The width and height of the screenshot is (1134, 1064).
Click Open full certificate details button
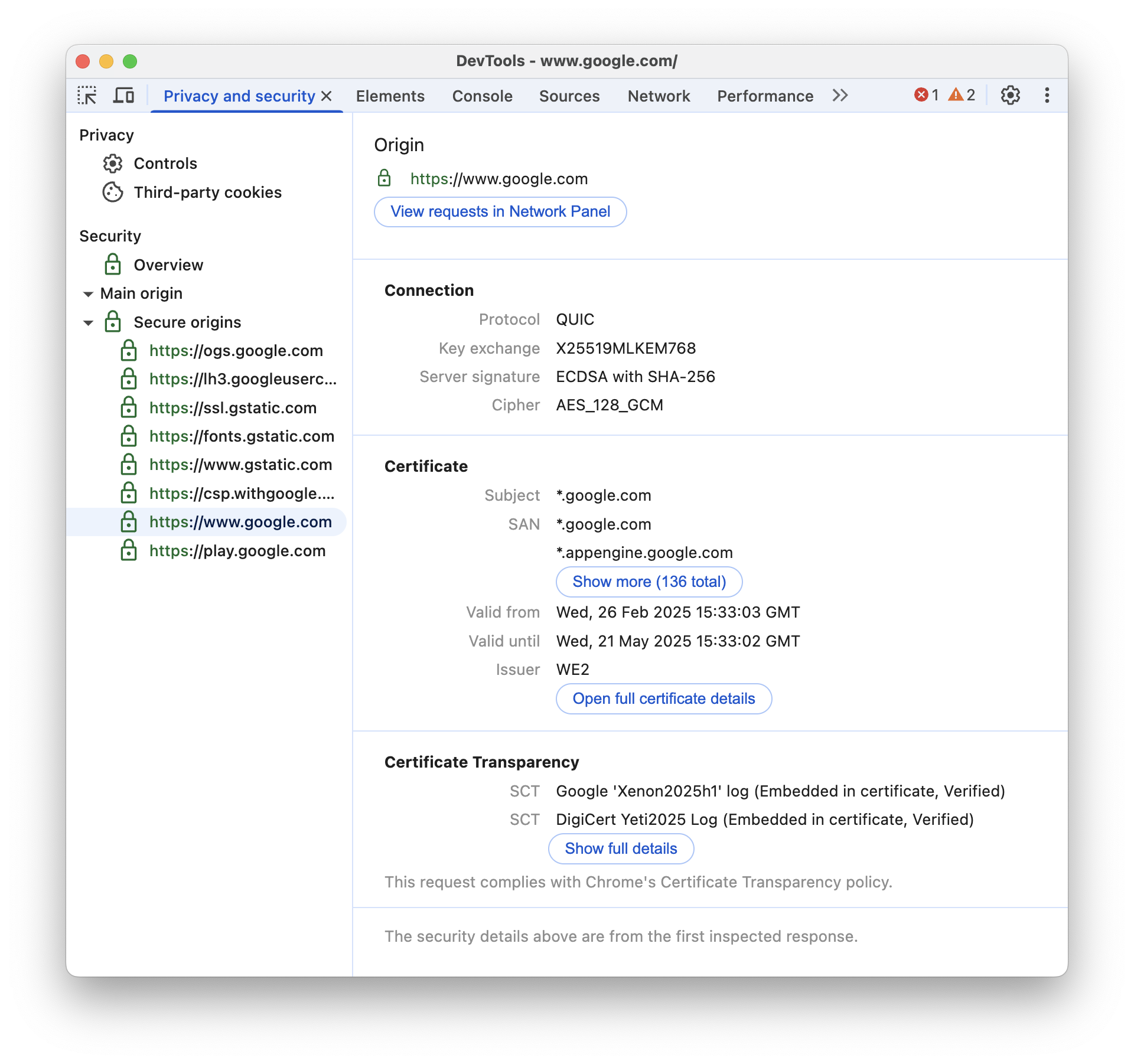[663, 698]
